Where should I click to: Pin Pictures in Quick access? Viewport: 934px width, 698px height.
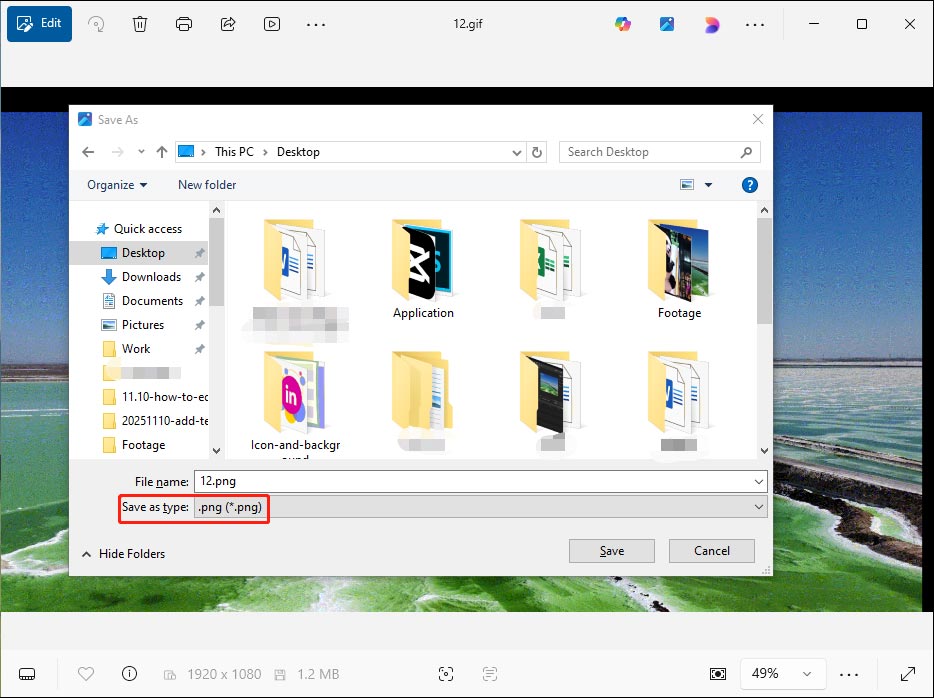199,324
